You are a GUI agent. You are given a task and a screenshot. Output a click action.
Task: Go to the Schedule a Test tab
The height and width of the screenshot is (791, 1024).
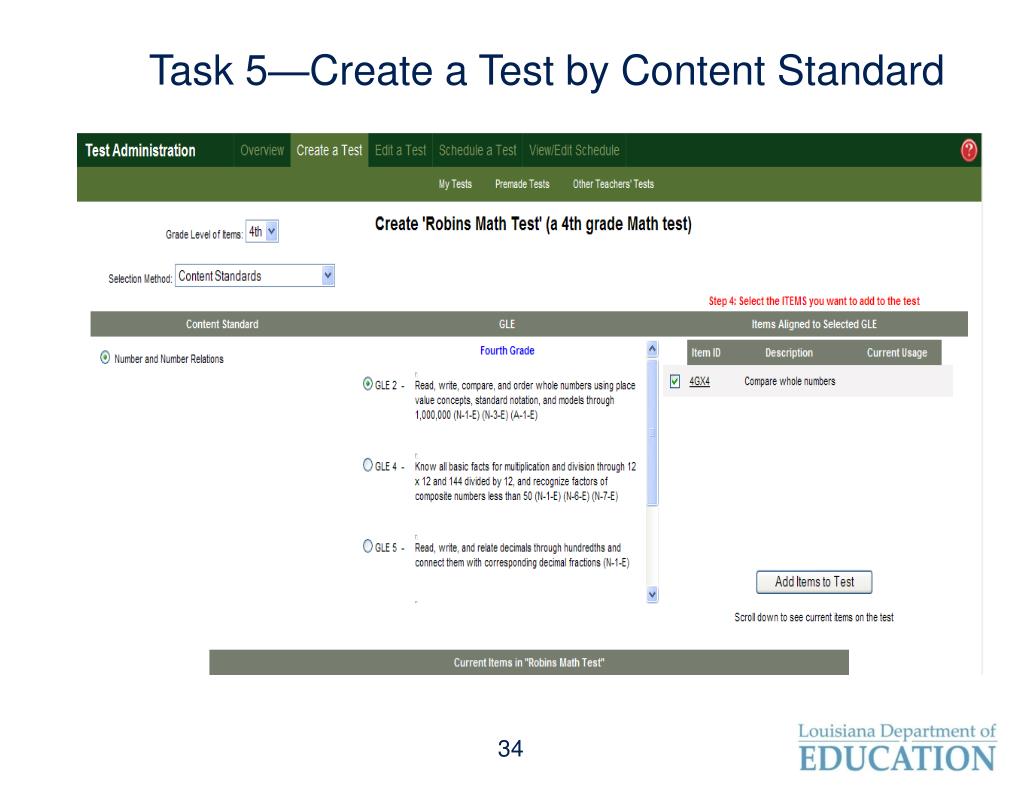point(477,150)
